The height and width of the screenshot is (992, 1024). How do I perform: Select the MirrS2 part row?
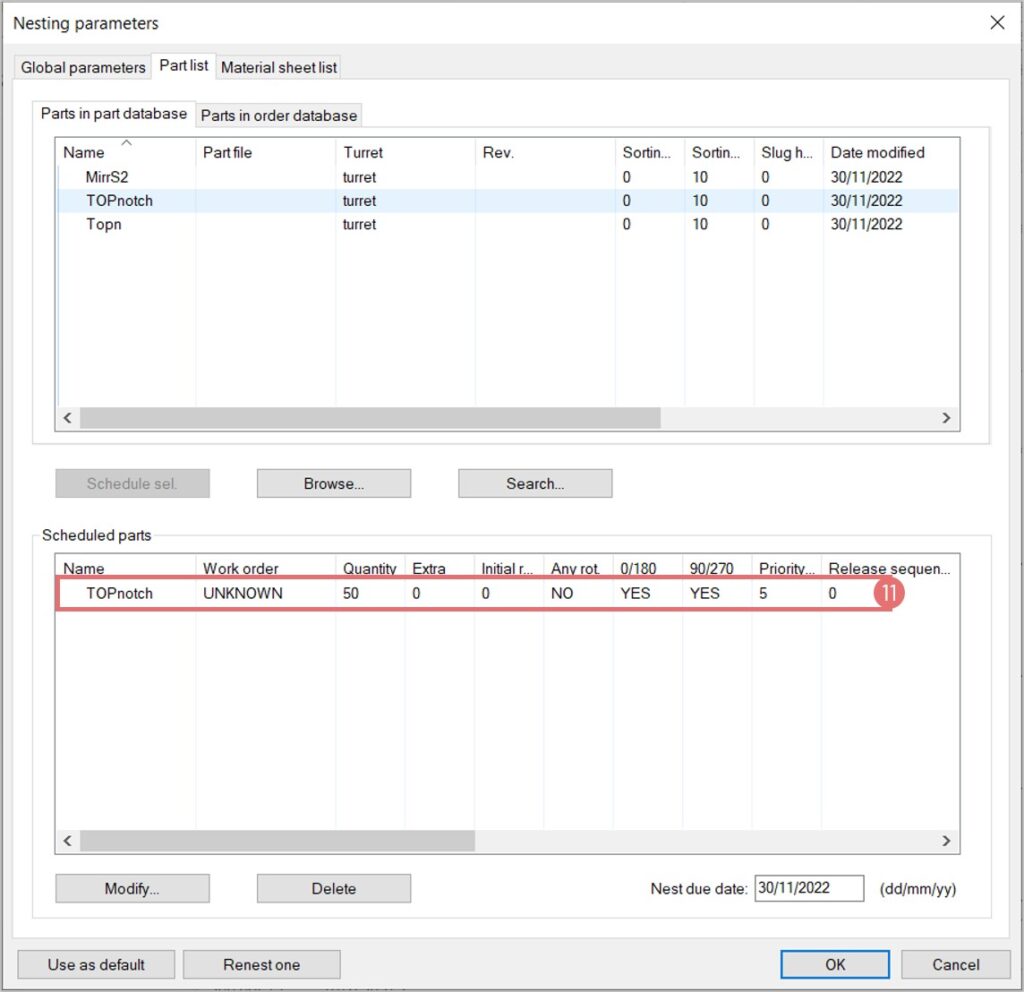[x=107, y=177]
